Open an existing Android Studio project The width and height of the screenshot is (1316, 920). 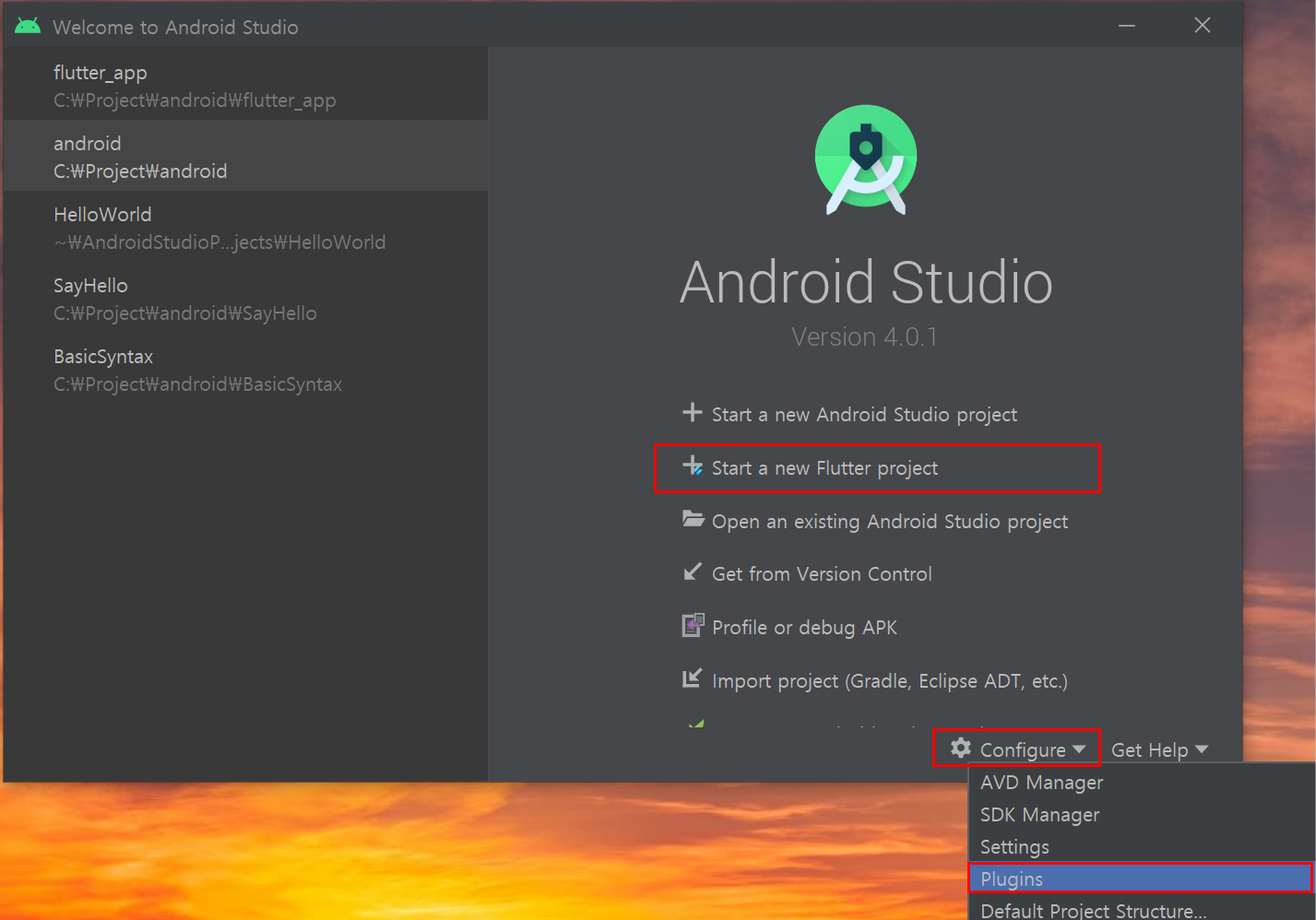pos(889,522)
